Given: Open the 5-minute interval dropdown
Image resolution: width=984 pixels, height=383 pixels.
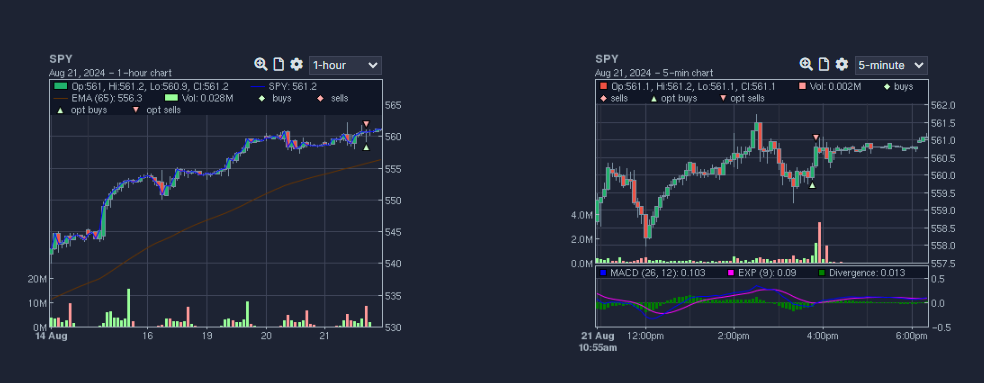Looking at the screenshot, I should click(891, 65).
